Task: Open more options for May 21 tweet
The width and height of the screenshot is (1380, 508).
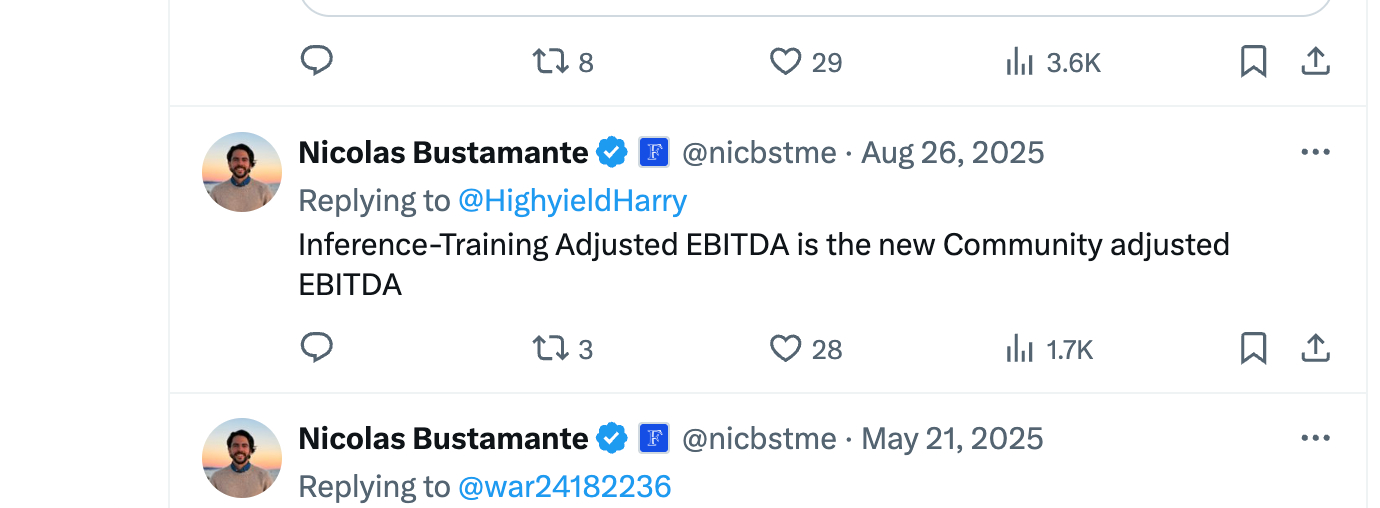Action: 1315,438
